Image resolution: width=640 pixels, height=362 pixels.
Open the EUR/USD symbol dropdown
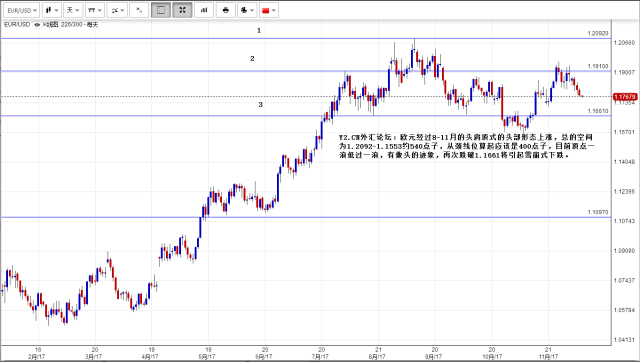[22, 10]
